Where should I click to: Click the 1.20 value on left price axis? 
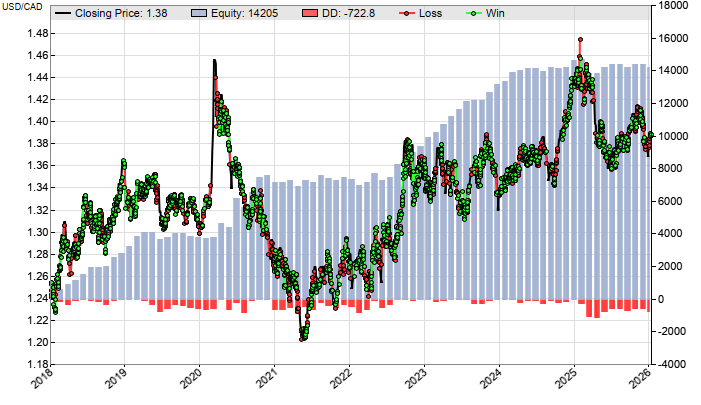(x=34, y=343)
